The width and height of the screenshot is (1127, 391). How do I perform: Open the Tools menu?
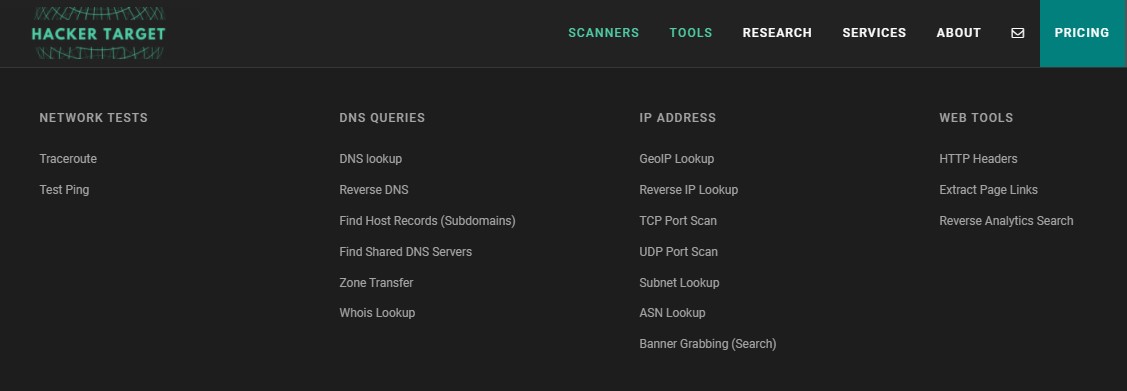[691, 33]
